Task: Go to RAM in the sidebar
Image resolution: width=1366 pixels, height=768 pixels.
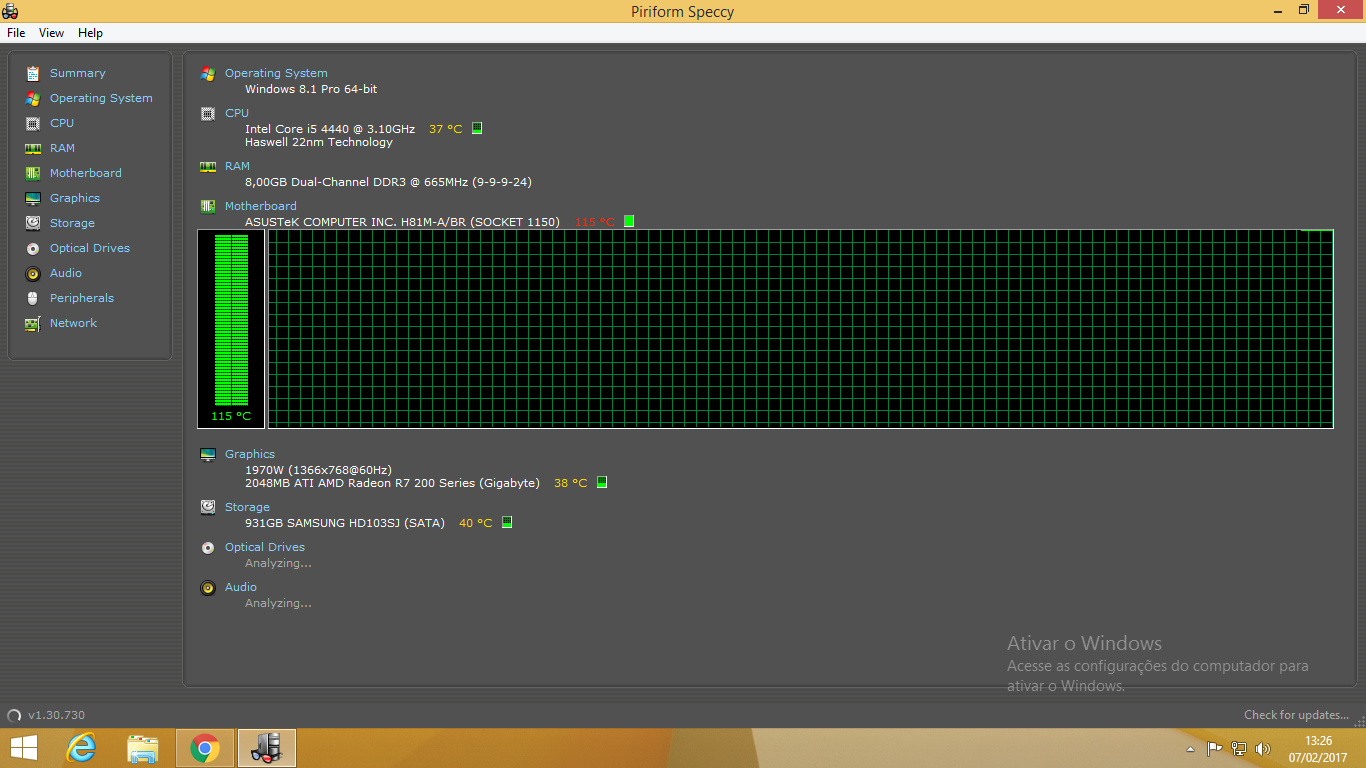Action: 62,148
